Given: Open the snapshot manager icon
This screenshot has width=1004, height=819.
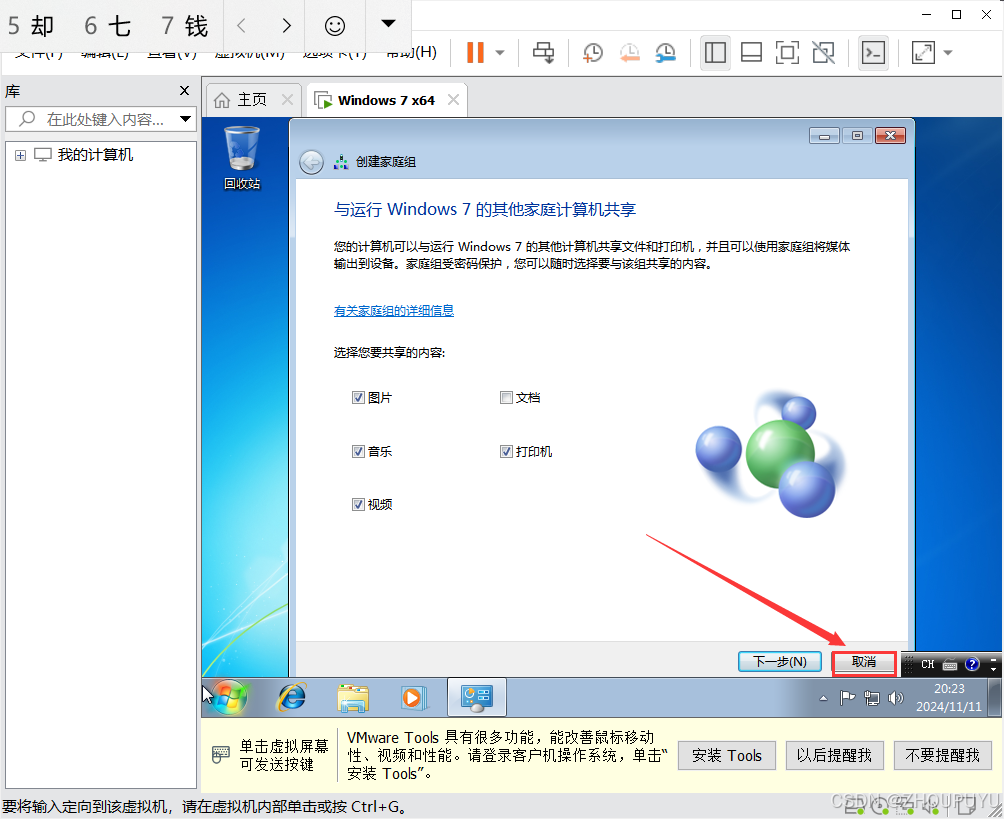Looking at the screenshot, I should point(666,53).
